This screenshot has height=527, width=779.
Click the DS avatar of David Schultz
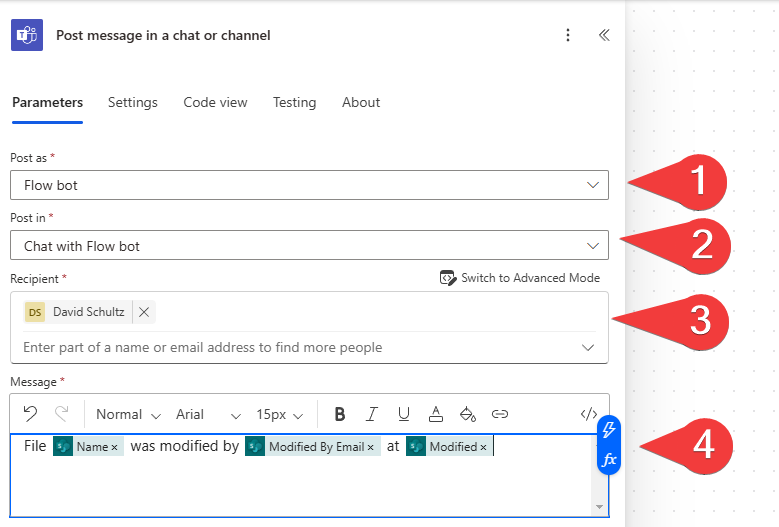click(35, 312)
